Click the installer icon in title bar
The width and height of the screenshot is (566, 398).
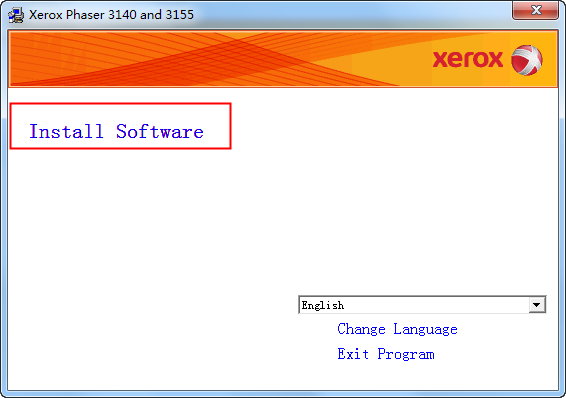pos(16,15)
